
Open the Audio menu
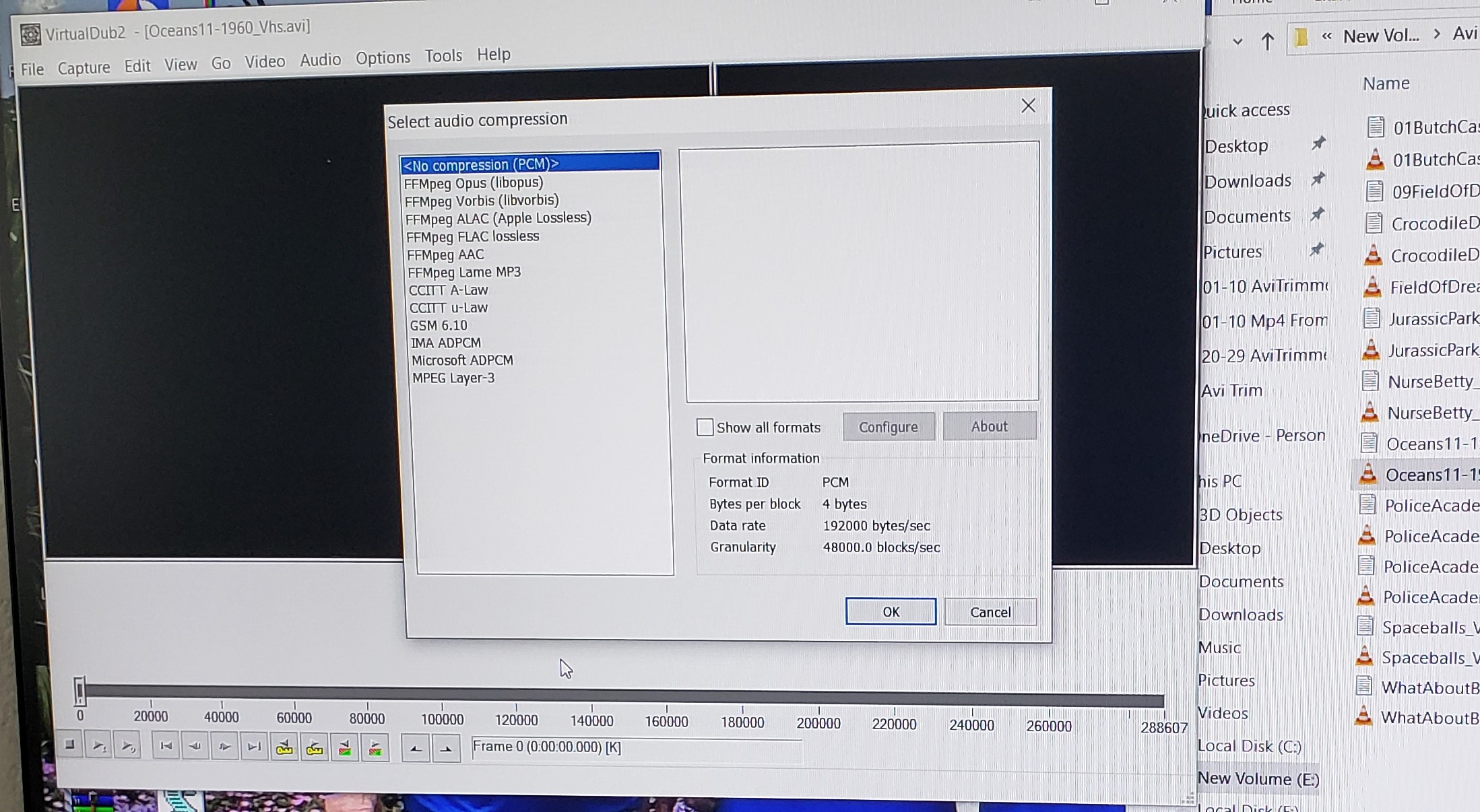point(320,59)
